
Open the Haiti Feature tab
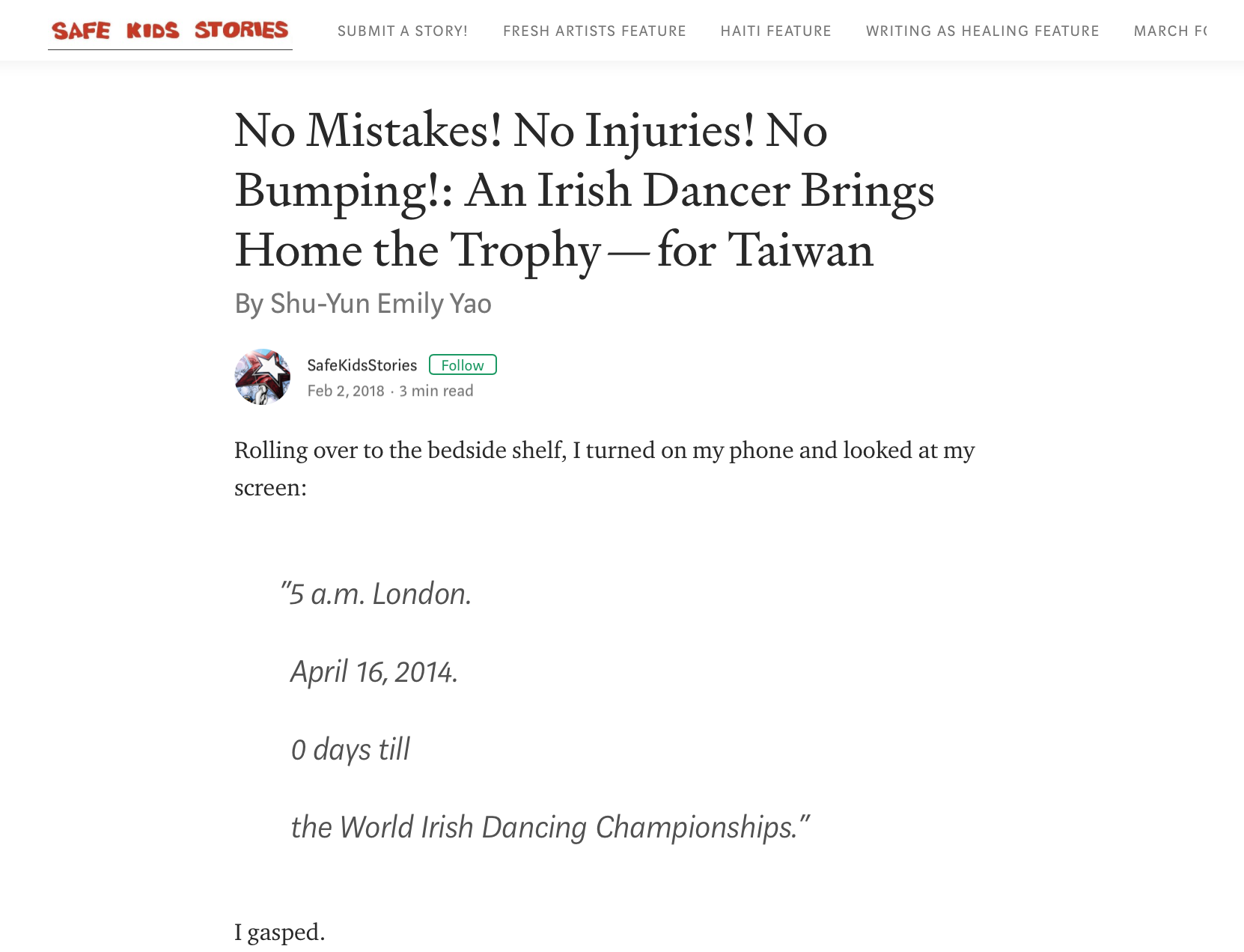coord(775,31)
